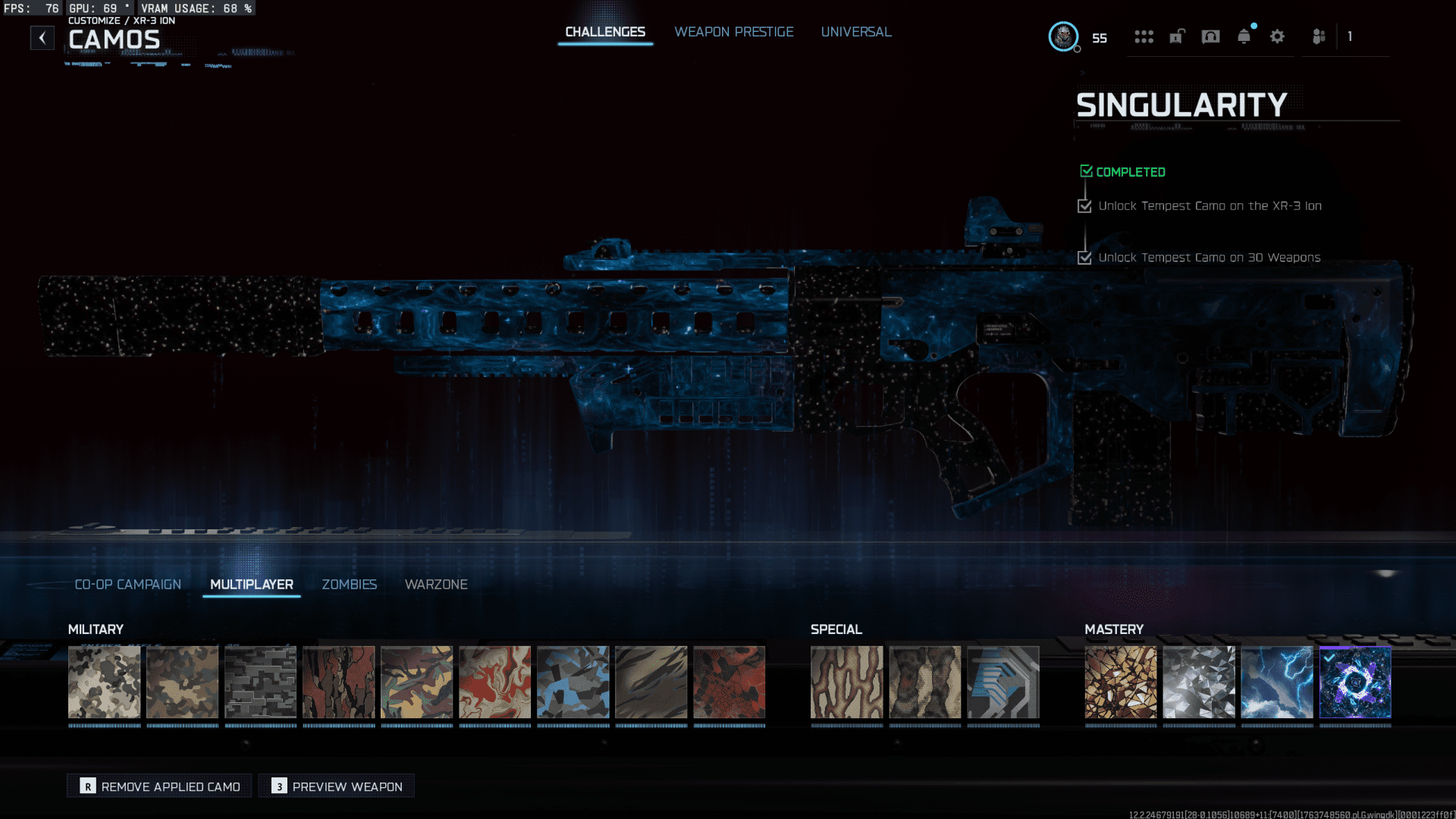
Task: Click the unlock padlock icon
Action: point(1177,36)
